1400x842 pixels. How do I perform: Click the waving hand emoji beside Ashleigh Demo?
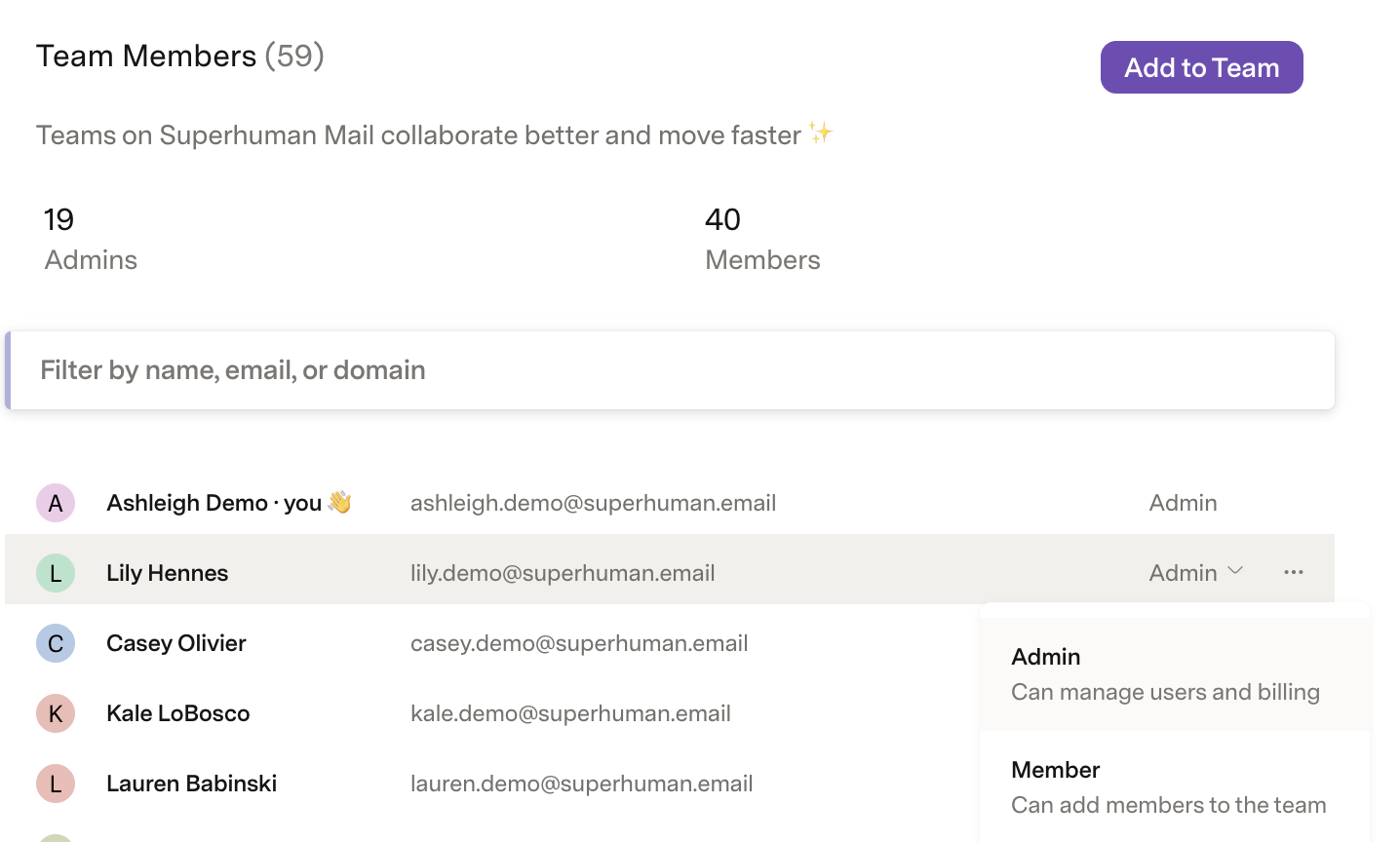339,502
